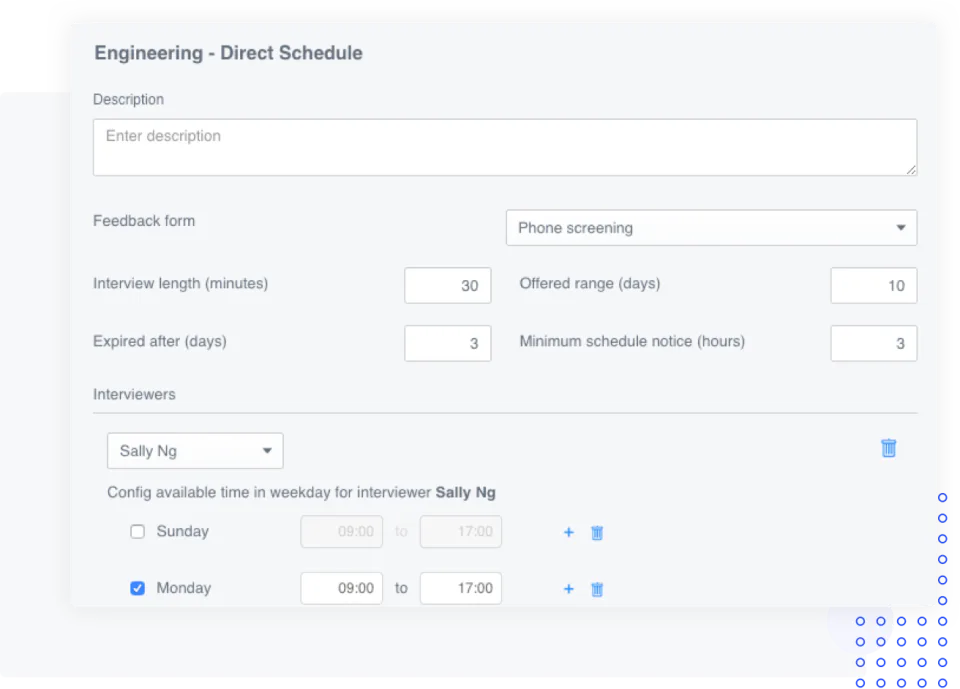Edit the Expired after days field
Screen dimensions: 960x689
pos(448,343)
